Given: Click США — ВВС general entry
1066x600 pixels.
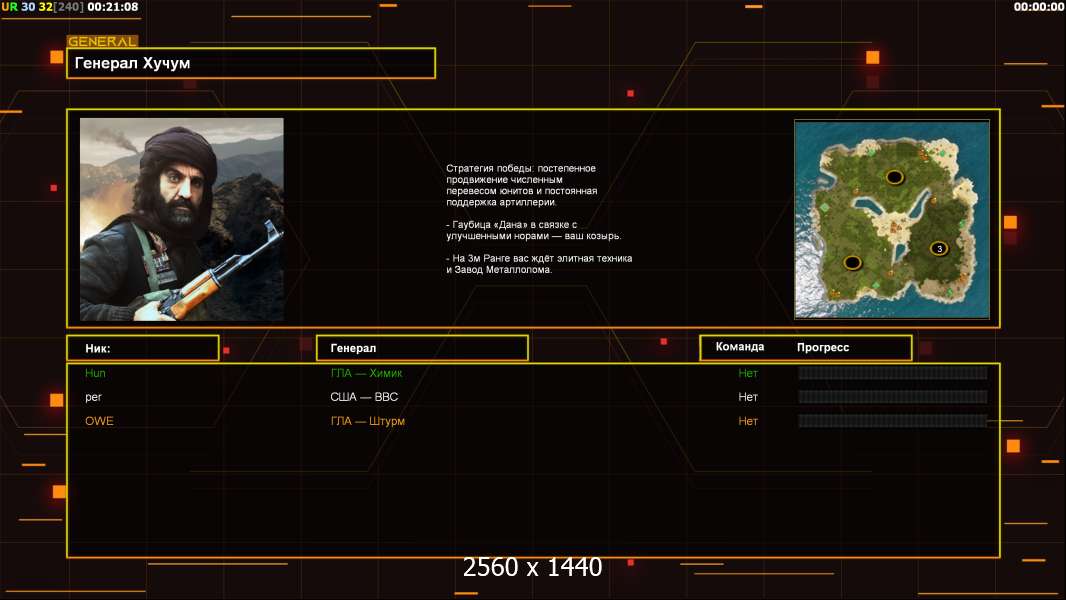Looking at the screenshot, I should coord(364,397).
